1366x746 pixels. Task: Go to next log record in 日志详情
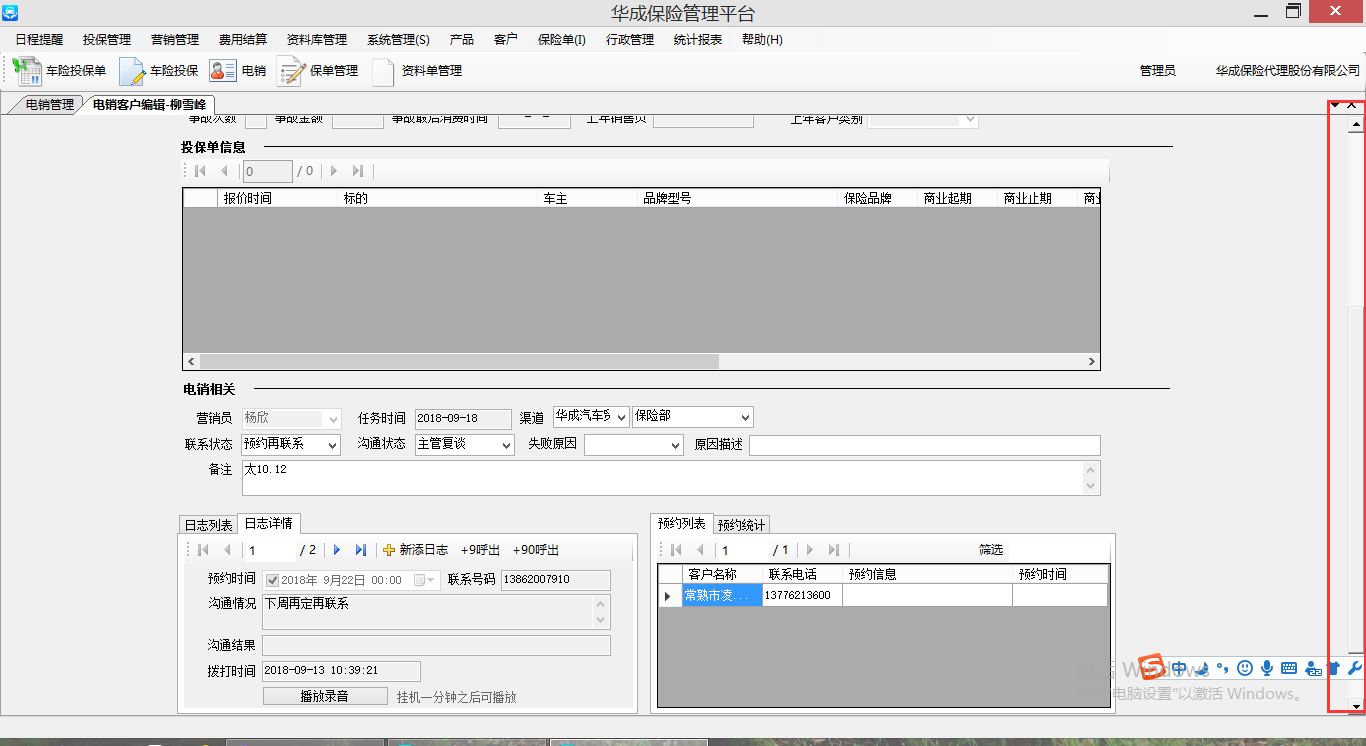(x=337, y=550)
